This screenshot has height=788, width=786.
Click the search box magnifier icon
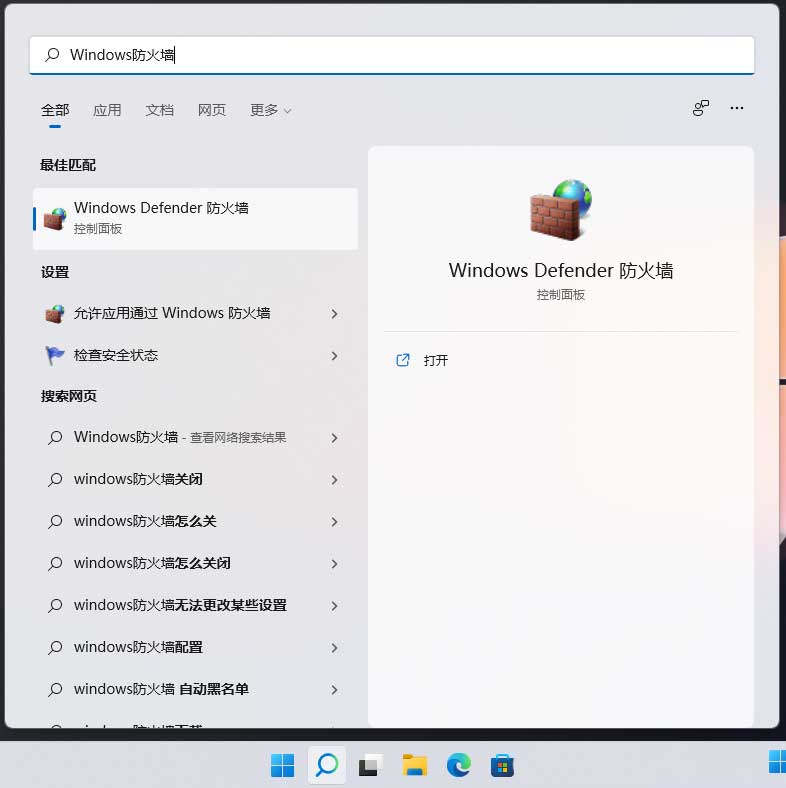(x=52, y=55)
